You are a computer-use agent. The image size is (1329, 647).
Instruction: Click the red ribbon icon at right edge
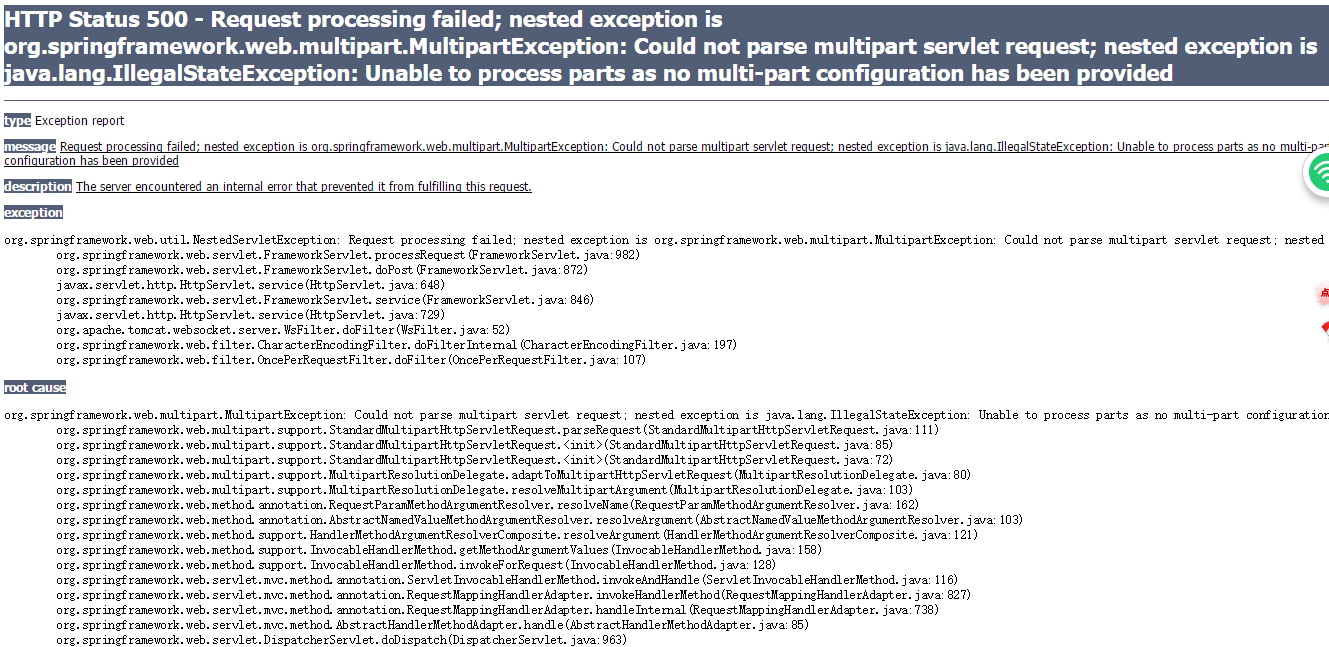1324,328
